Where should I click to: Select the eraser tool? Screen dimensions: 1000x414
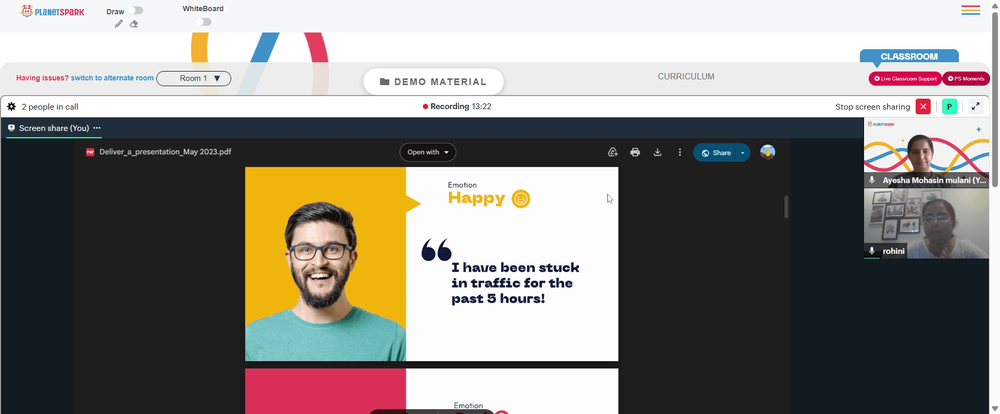[x=134, y=24]
